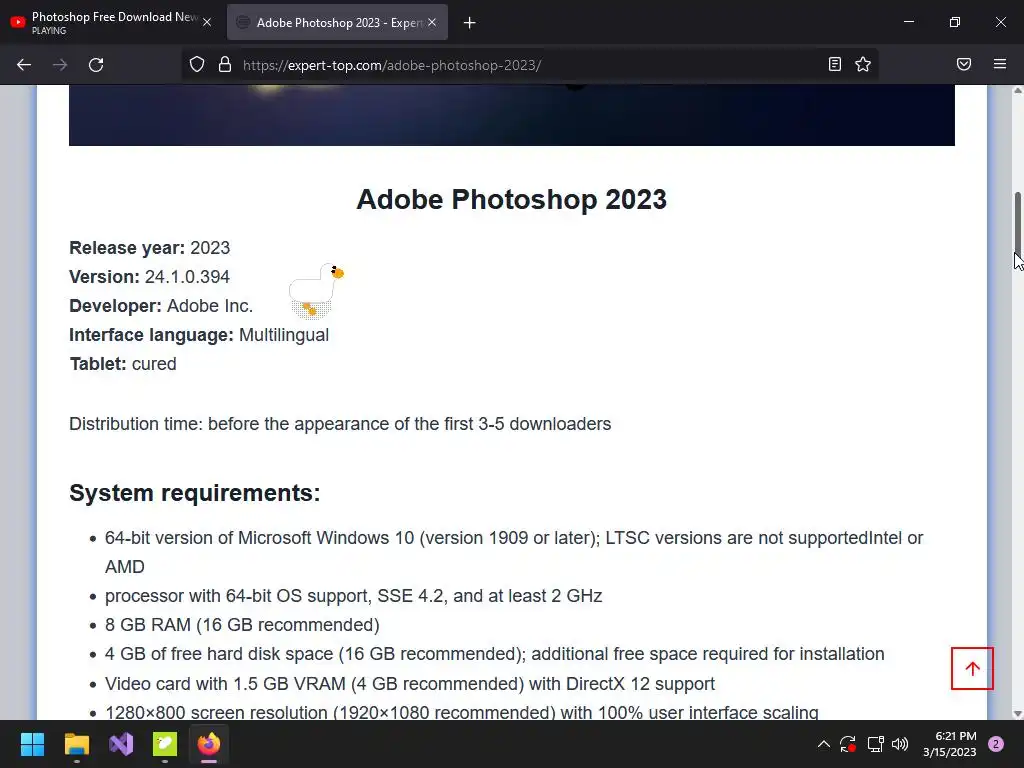Toggle reader view icon
Screen dimensions: 1024x768
pyautogui.click(x=835, y=64)
